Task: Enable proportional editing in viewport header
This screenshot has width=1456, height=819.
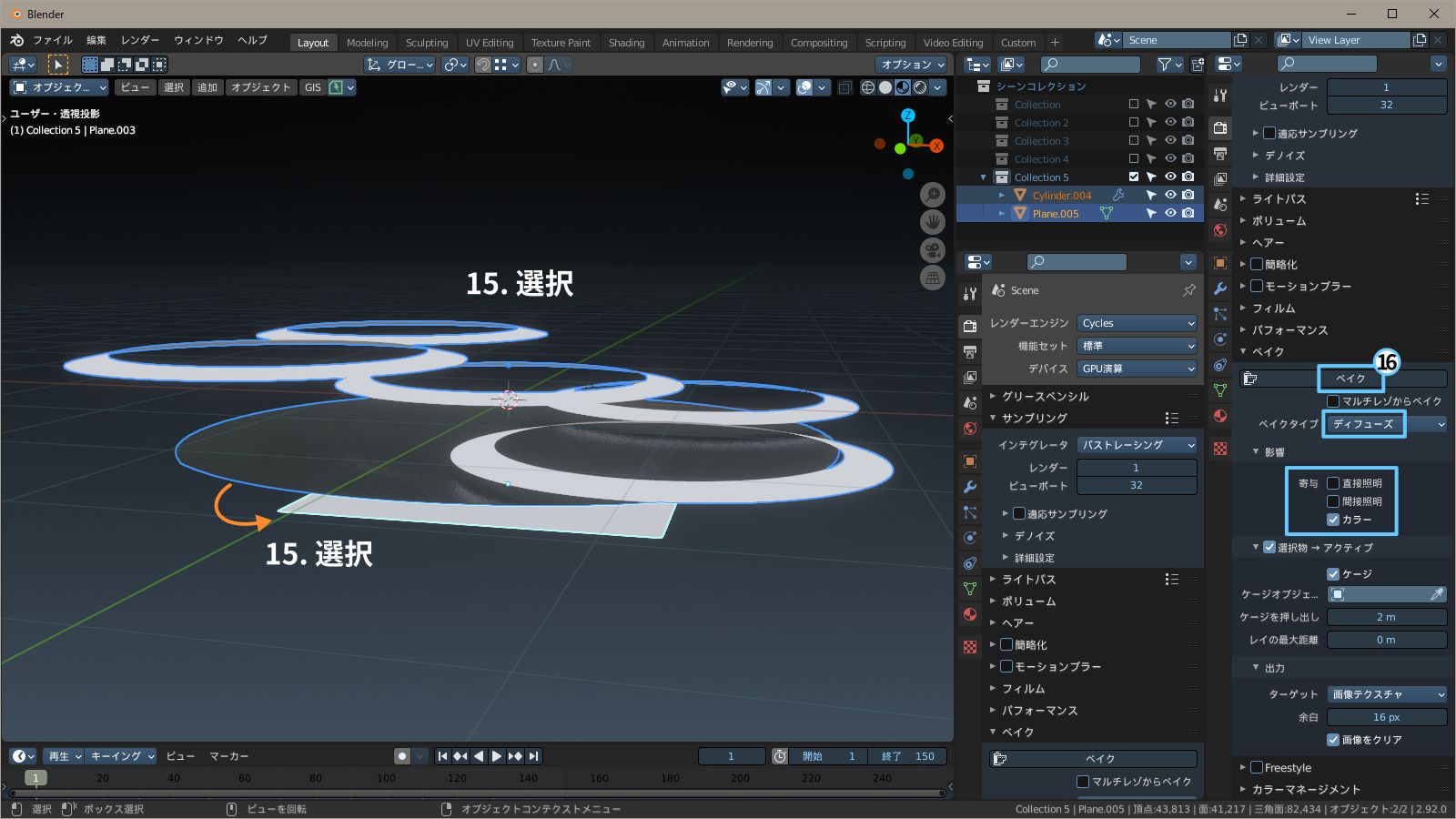Action: (535, 65)
